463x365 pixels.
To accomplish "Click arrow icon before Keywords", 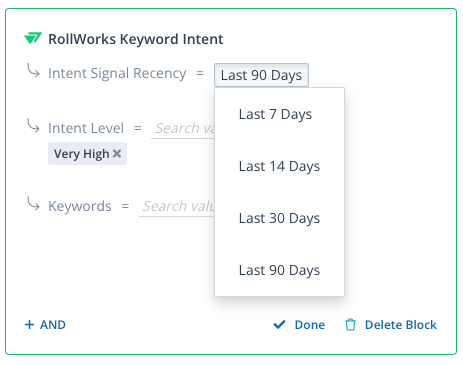I will pyautogui.click(x=33, y=204).
